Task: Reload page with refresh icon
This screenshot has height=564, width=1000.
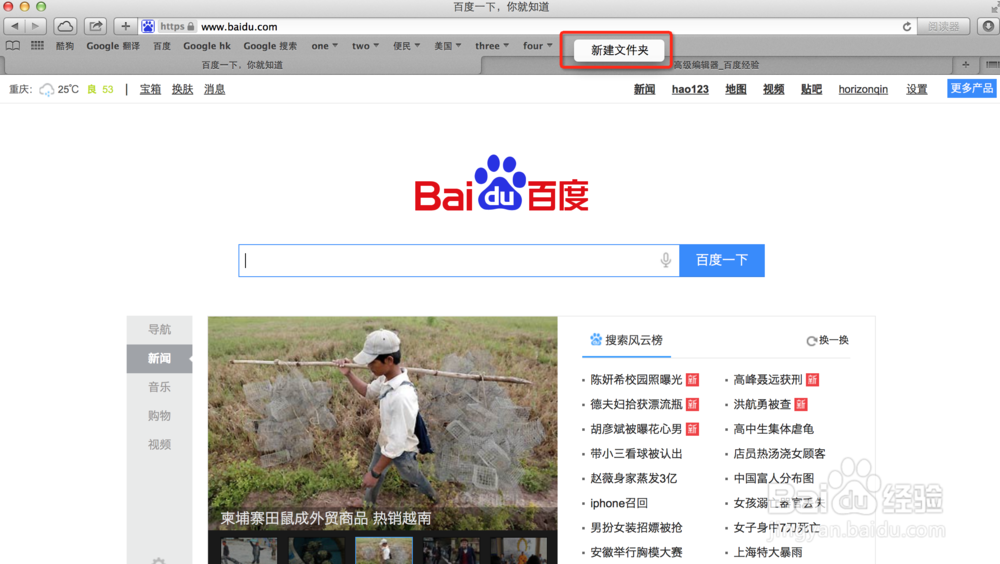Action: coord(906,27)
